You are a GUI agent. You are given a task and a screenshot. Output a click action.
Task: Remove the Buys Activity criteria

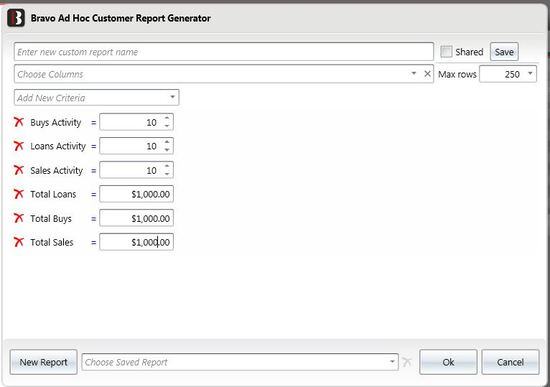[x=19, y=122]
